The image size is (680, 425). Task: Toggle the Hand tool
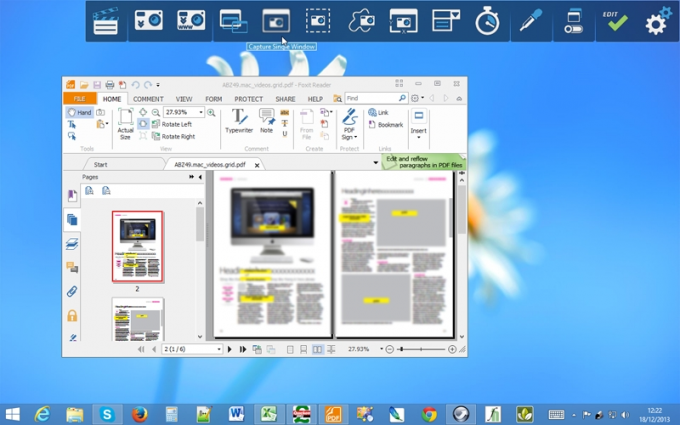tap(79, 112)
